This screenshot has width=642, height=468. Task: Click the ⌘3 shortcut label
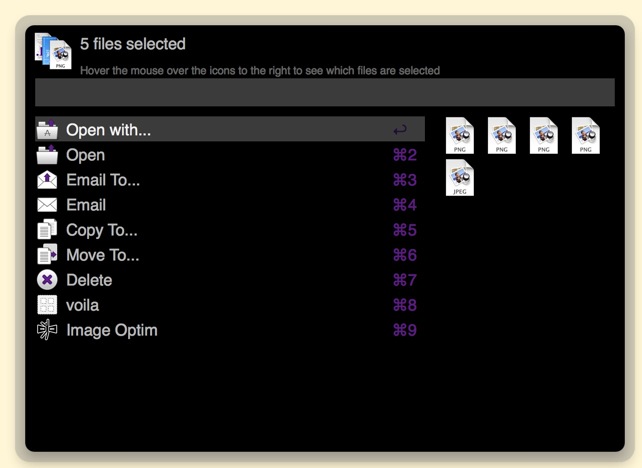click(x=405, y=180)
